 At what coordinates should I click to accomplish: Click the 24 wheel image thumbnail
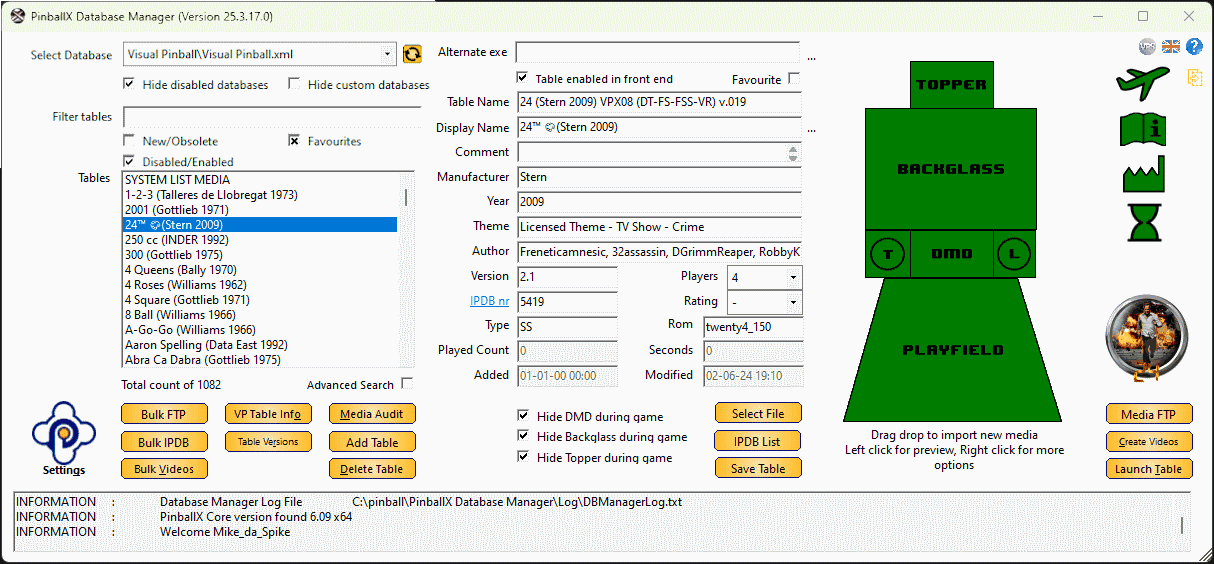[1147, 340]
